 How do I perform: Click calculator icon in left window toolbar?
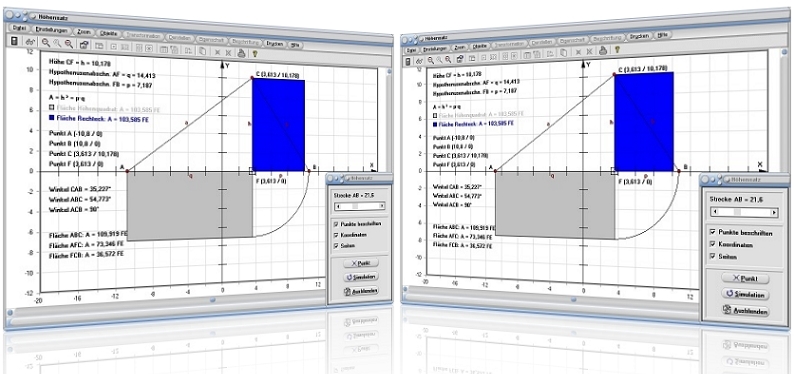14,42
